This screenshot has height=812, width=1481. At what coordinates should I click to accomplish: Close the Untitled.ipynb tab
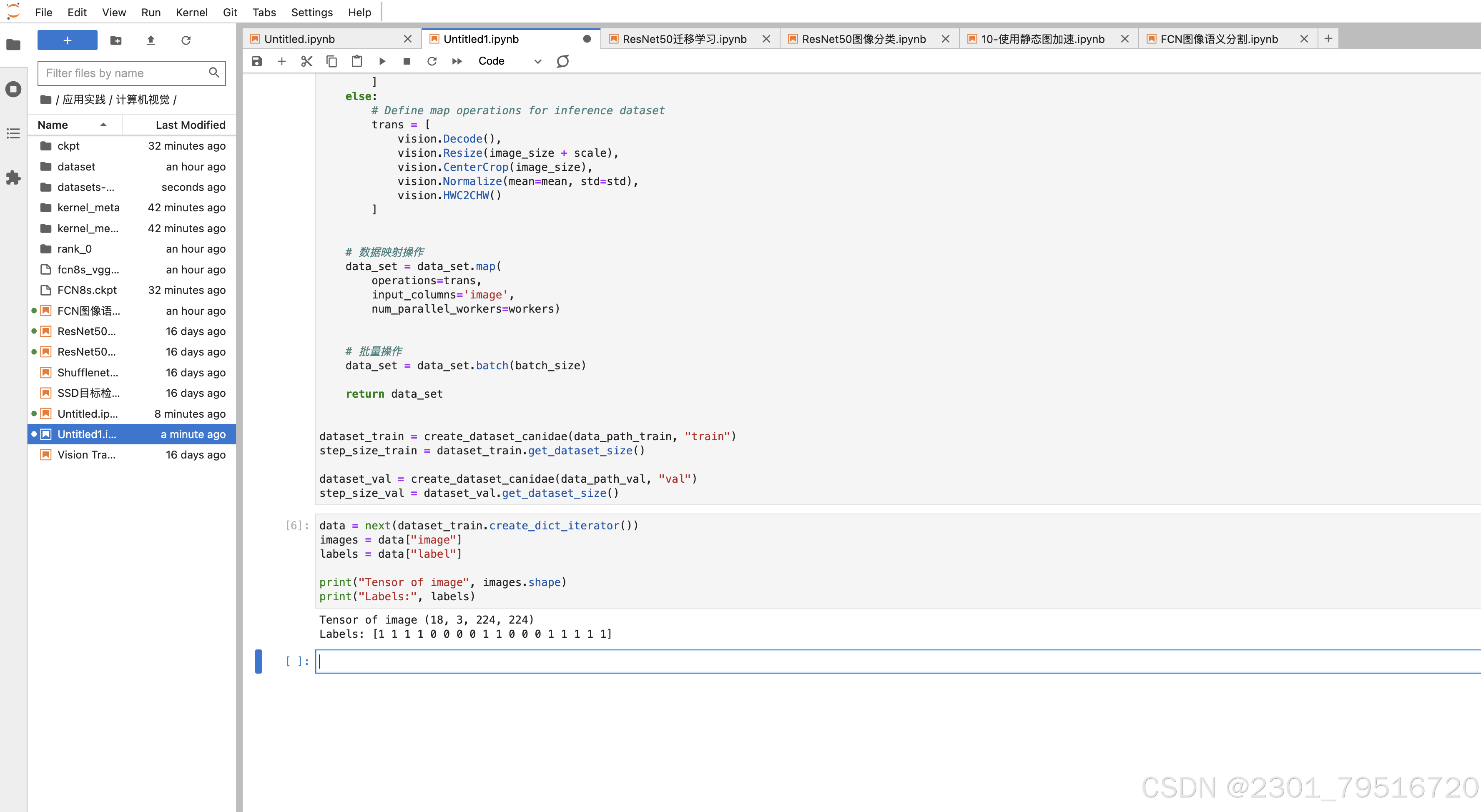point(408,38)
